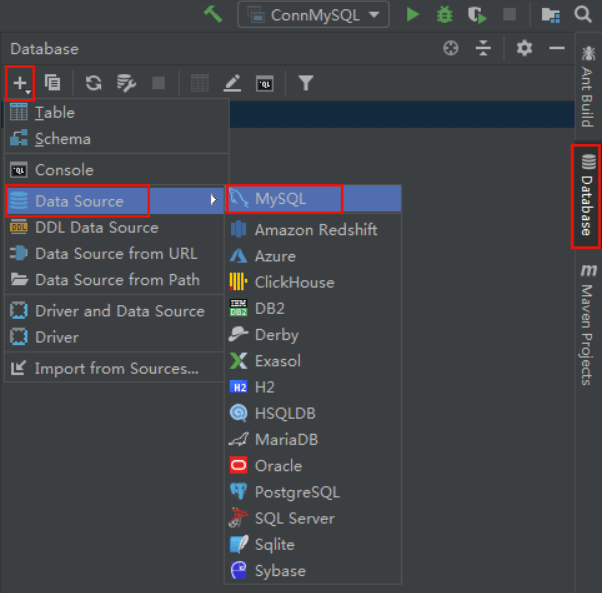Click the gray stop square in the top toolbar
Screen dimensions: 603x593
509,15
